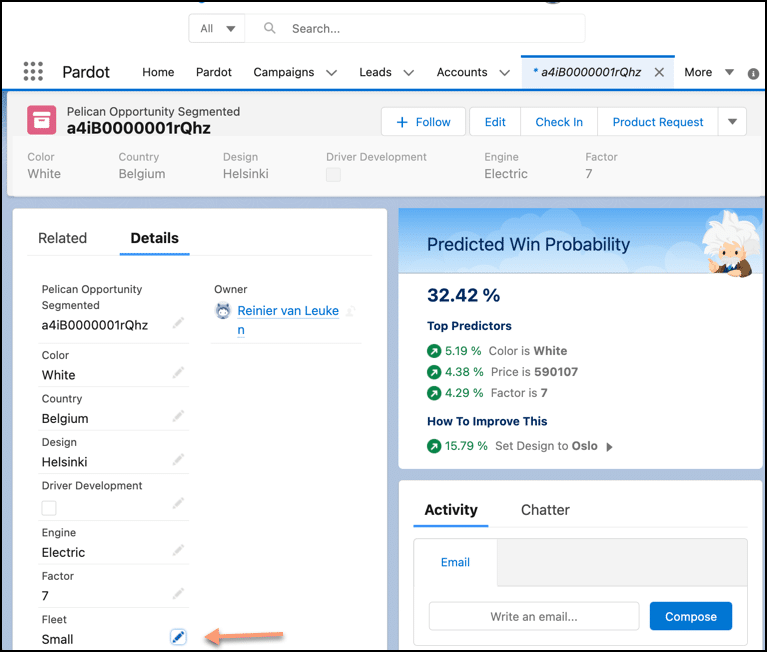Click green arrow icon for Color is White
This screenshot has width=767, height=652.
click(434, 351)
